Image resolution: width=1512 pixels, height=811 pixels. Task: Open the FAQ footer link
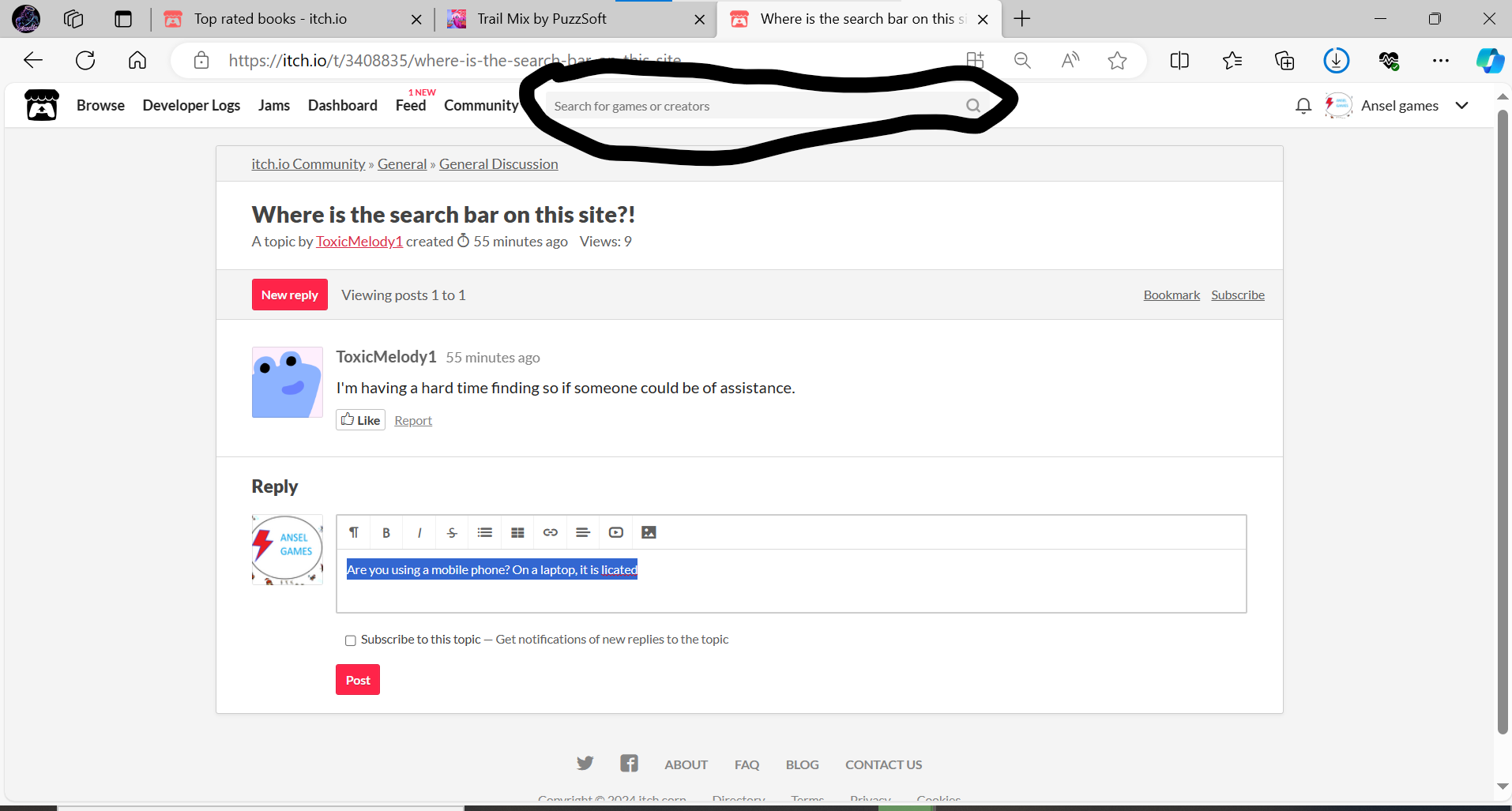click(747, 764)
